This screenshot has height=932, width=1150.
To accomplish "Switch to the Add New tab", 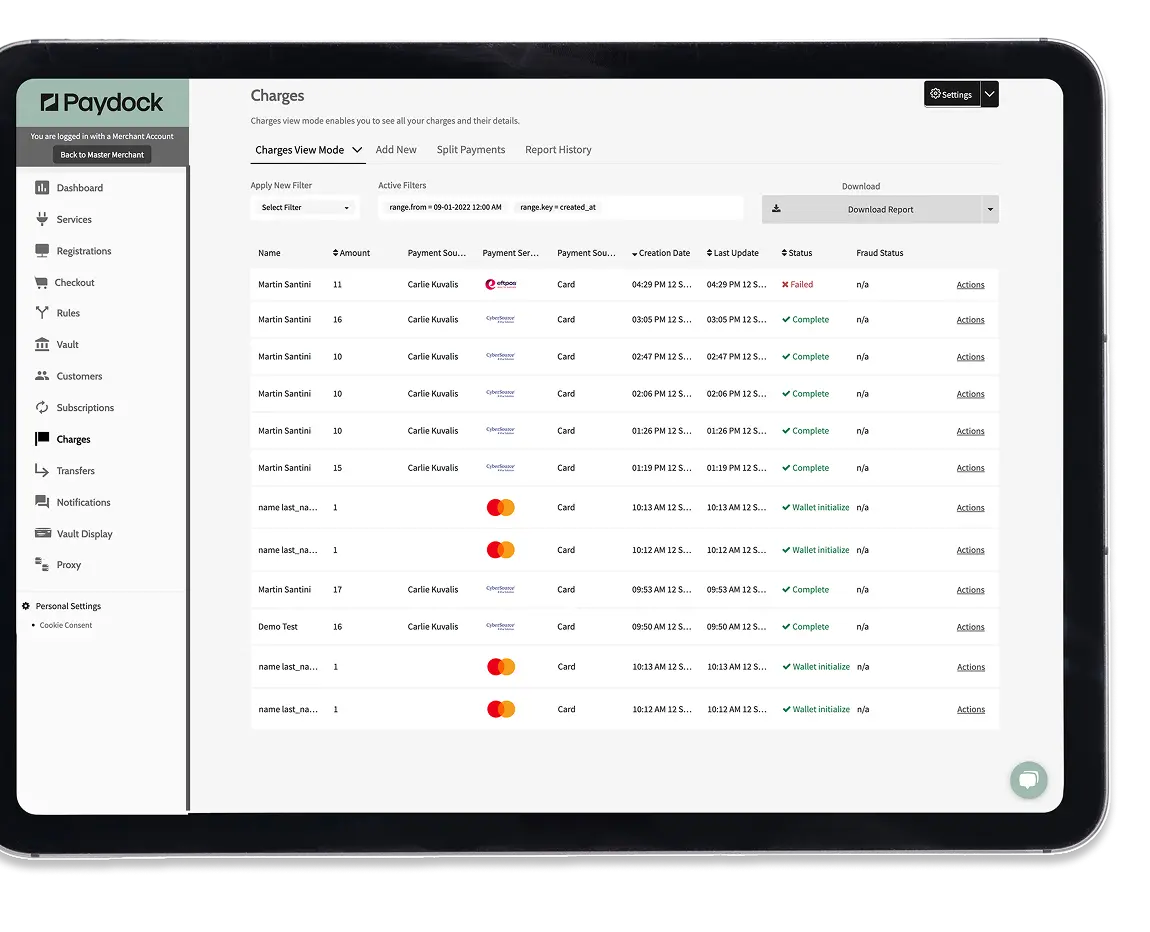I will (396, 150).
